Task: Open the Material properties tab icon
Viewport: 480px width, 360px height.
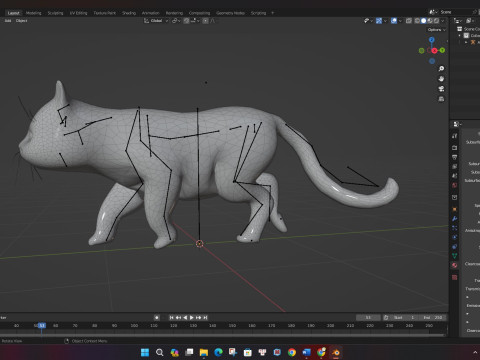Action: tap(455, 265)
